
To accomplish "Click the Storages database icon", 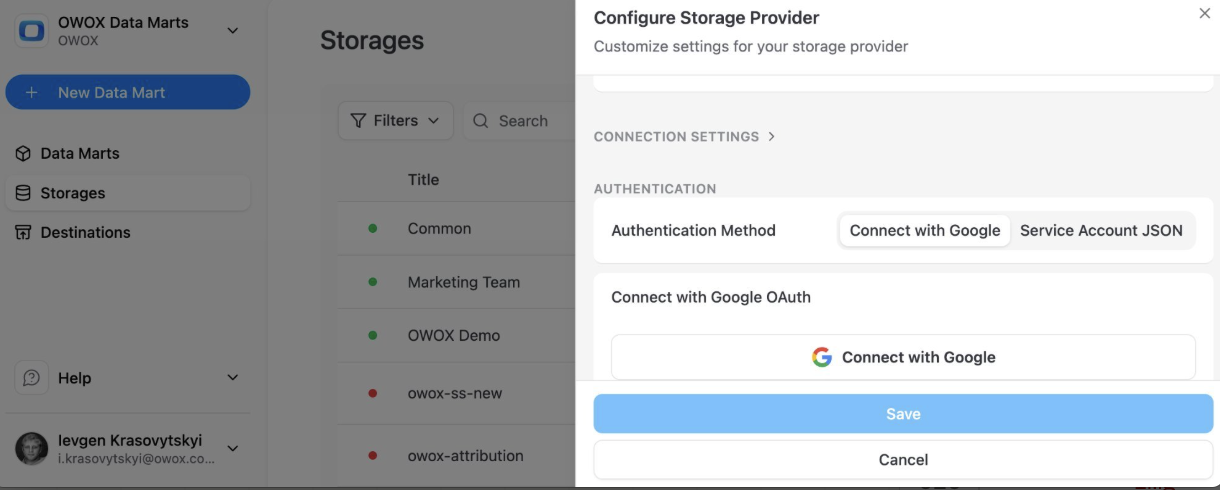I will point(24,193).
